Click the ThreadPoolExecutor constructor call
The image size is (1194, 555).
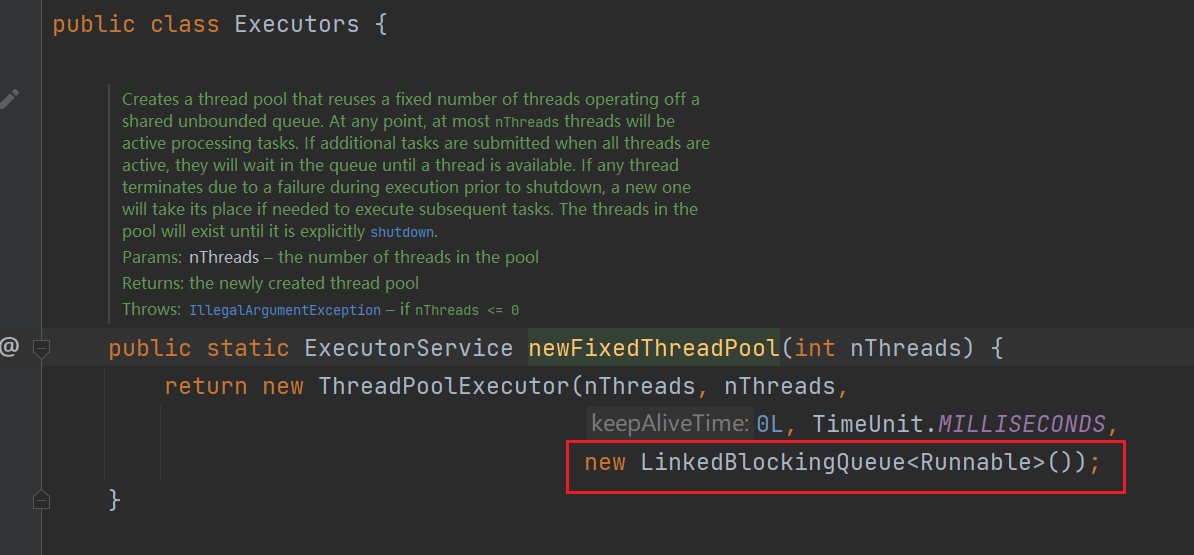(x=442, y=386)
